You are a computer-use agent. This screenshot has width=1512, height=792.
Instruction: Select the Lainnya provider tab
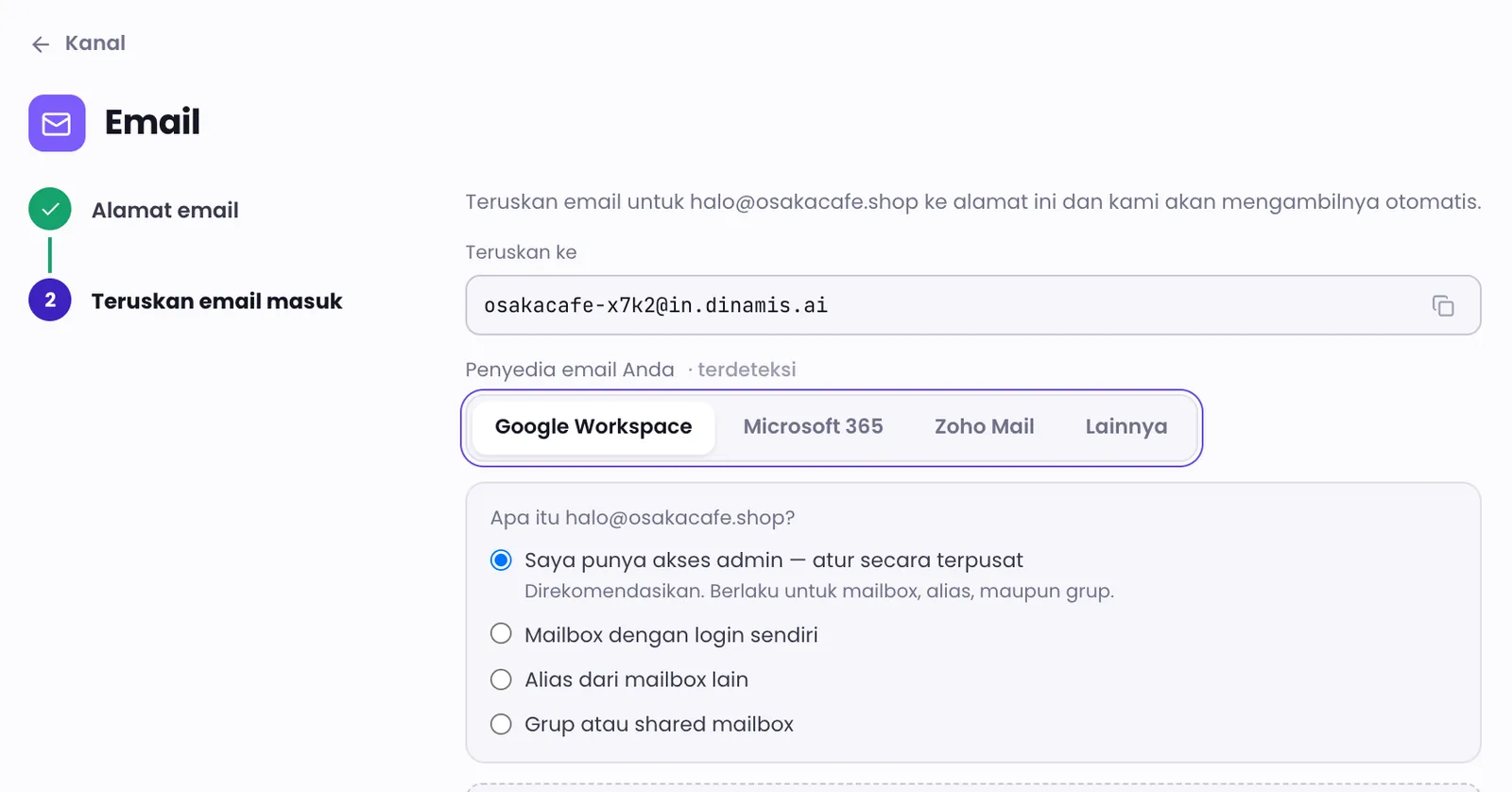(x=1125, y=427)
